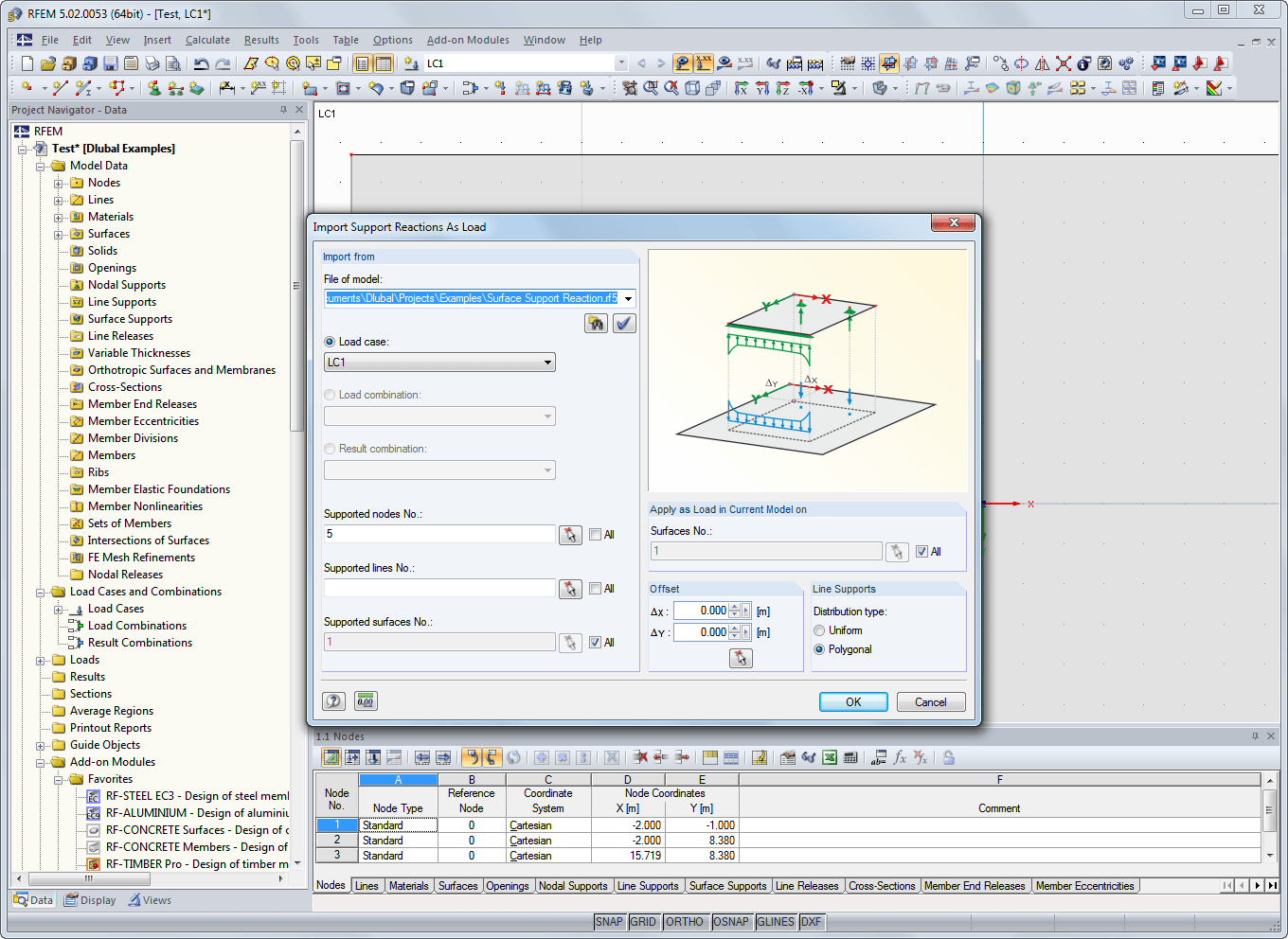Toggle SNAP in the status bar

(x=609, y=922)
